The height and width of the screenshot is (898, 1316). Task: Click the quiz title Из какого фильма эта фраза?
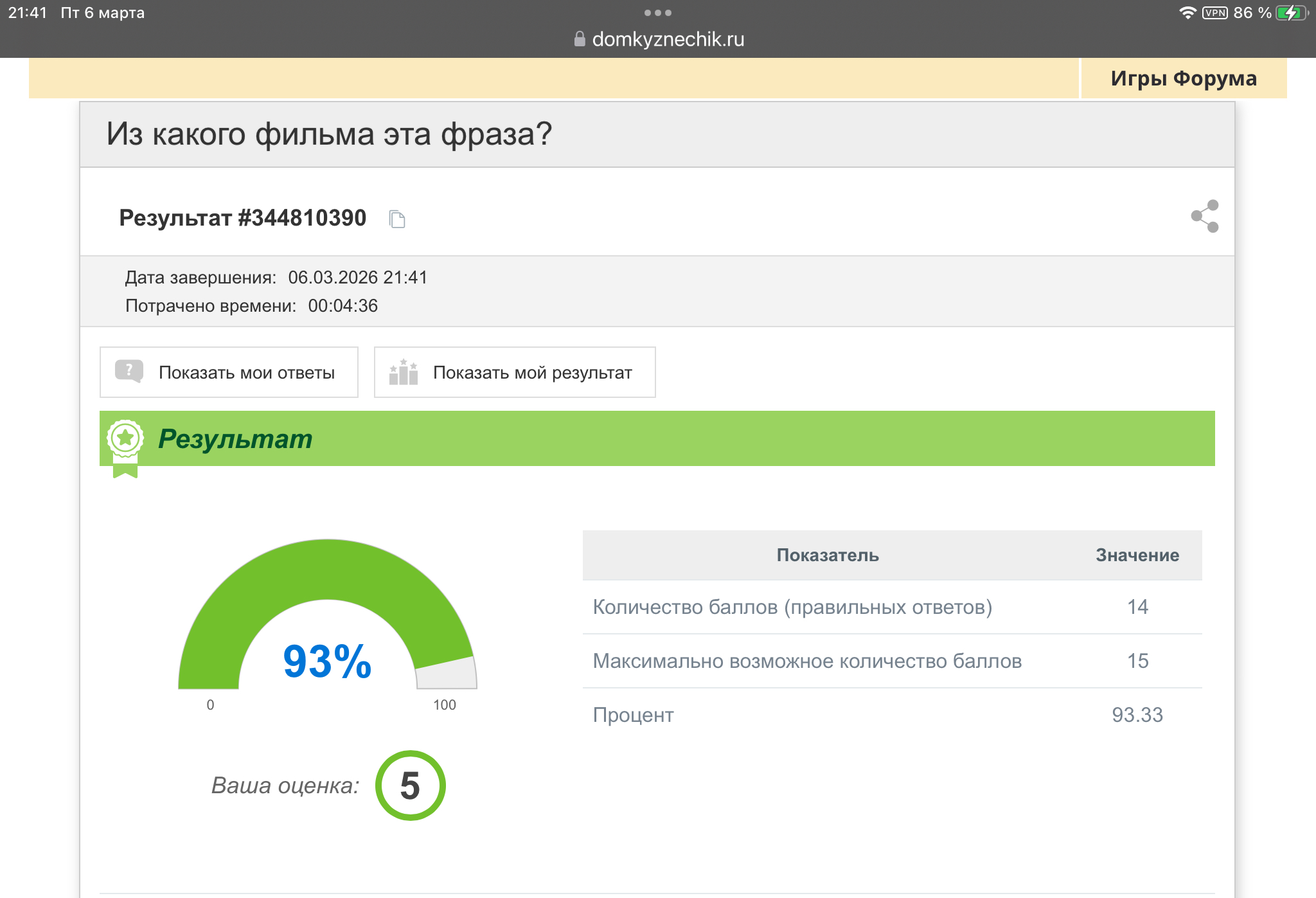point(329,134)
